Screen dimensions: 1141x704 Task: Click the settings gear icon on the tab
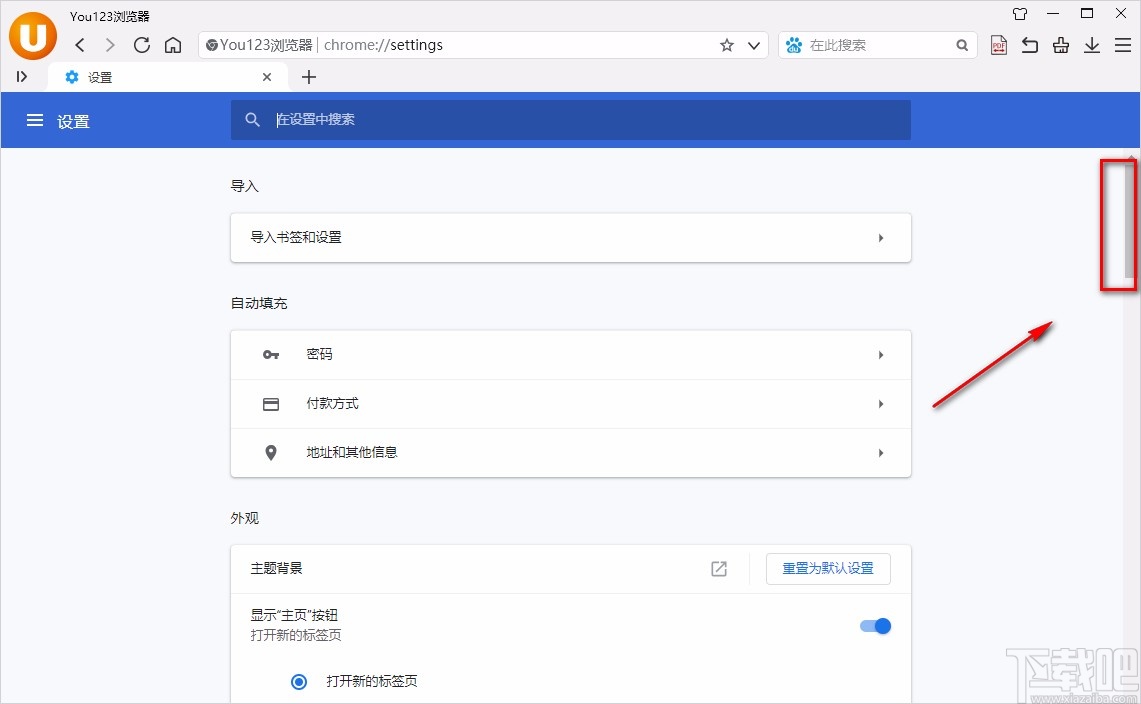coord(70,77)
